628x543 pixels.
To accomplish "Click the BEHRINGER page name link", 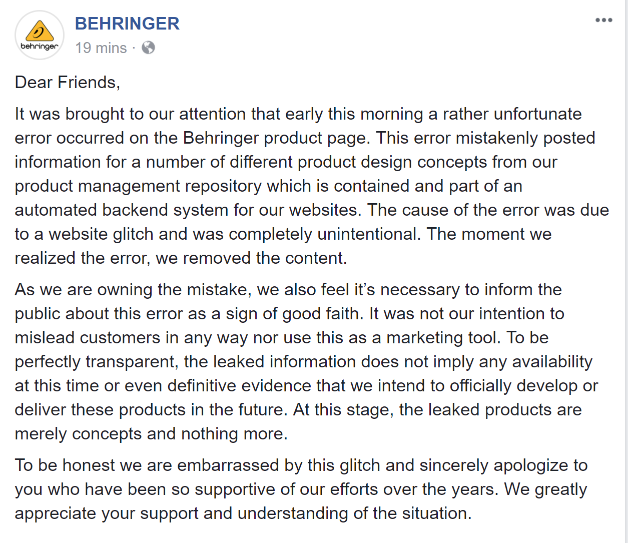I will coord(127,24).
